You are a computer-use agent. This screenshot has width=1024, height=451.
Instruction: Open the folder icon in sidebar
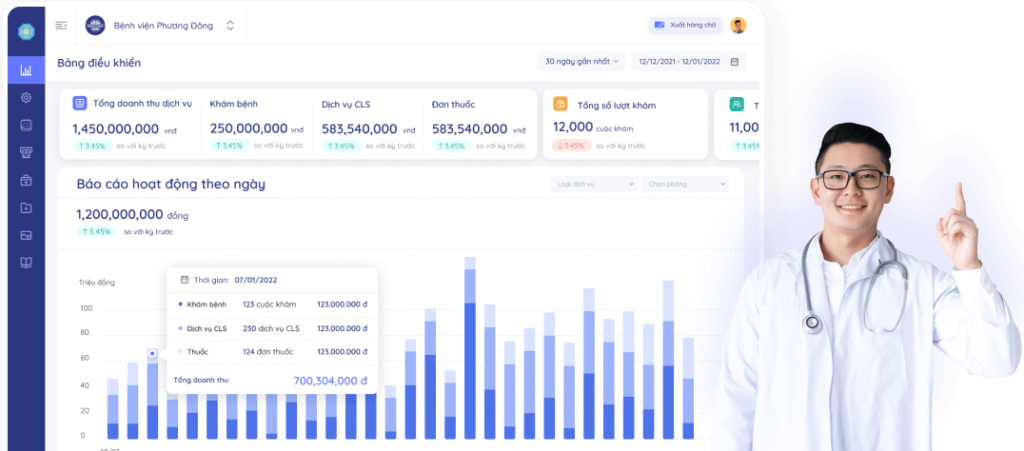(26, 208)
